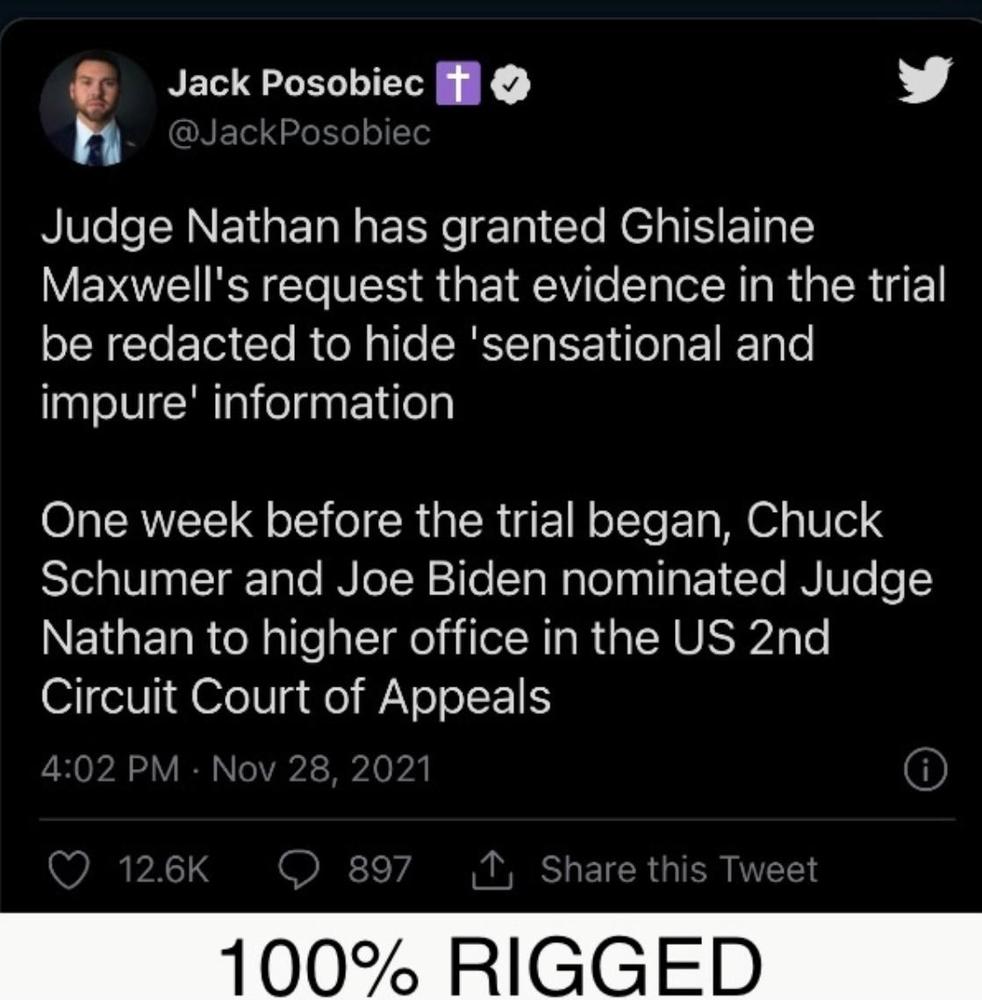Click the Nov 28, 2021 date

(322, 769)
